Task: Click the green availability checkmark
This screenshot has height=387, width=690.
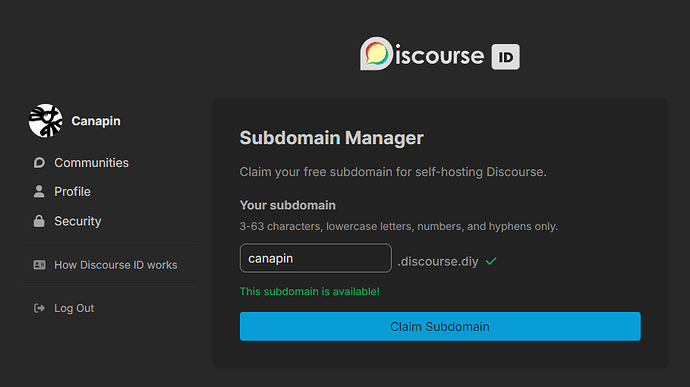Action: [491, 262]
